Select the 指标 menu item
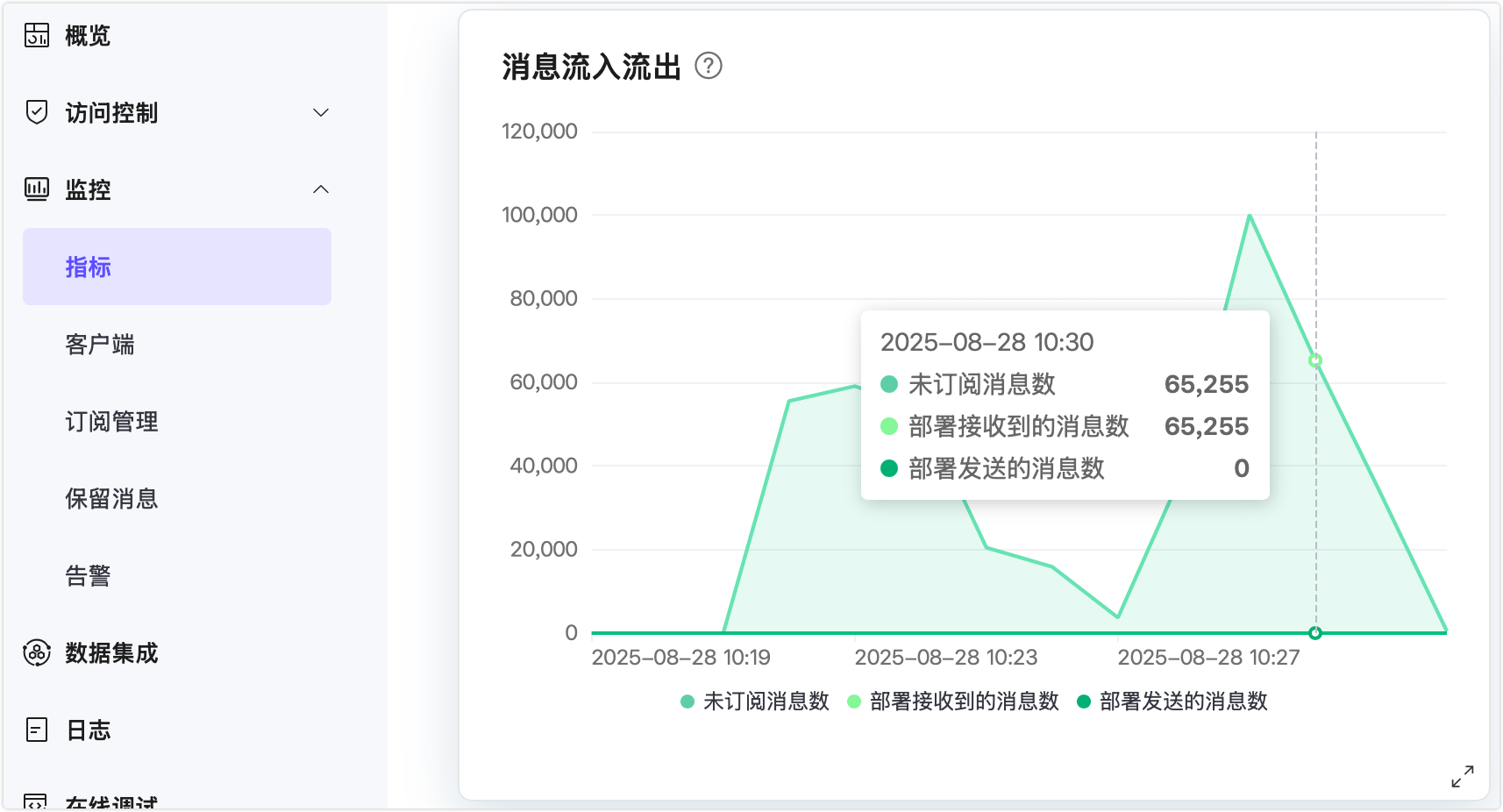 click(176, 267)
